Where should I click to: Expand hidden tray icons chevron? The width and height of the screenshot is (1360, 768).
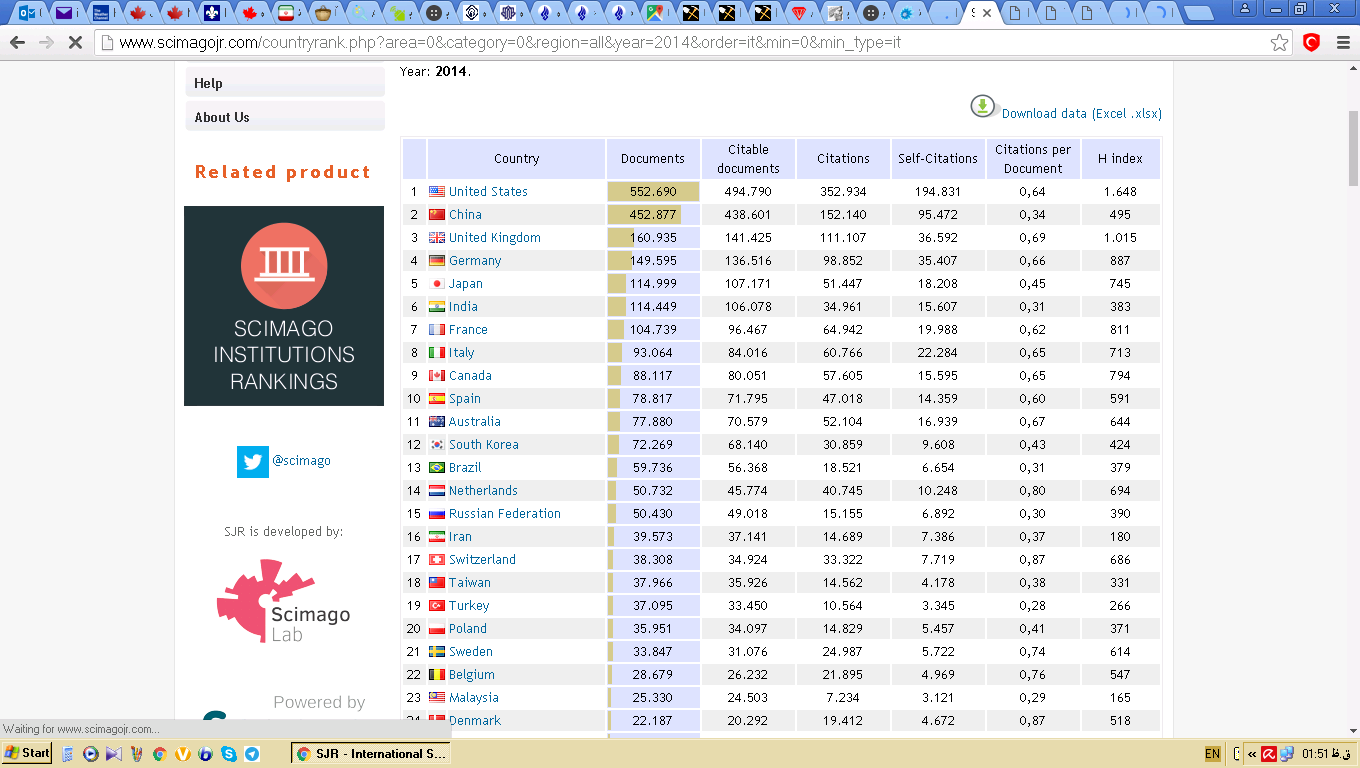1252,754
